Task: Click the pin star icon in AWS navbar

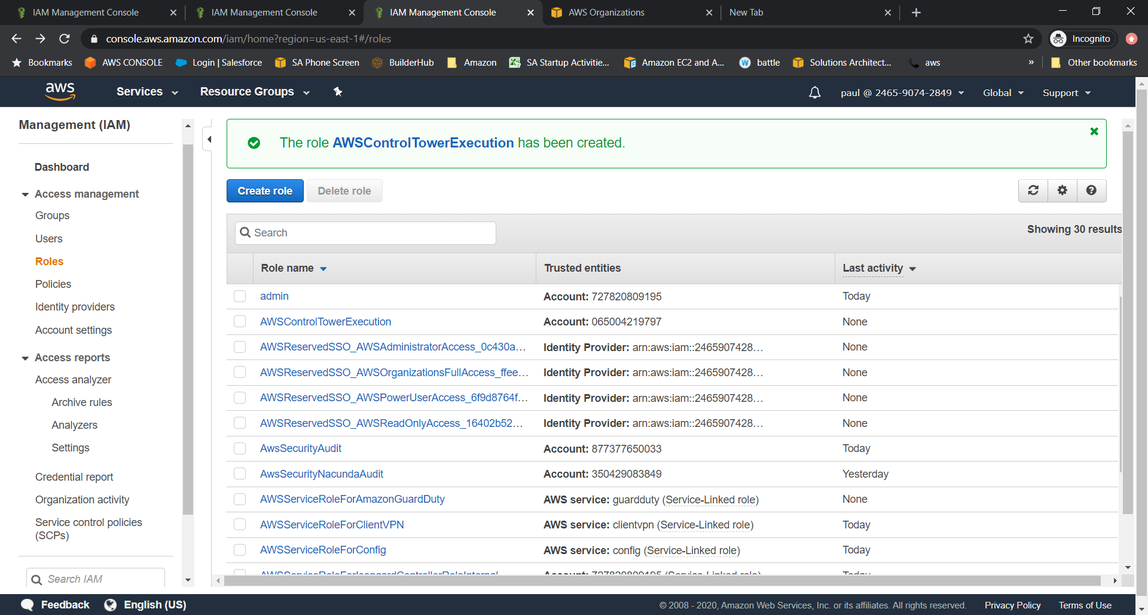Action: 338,92
